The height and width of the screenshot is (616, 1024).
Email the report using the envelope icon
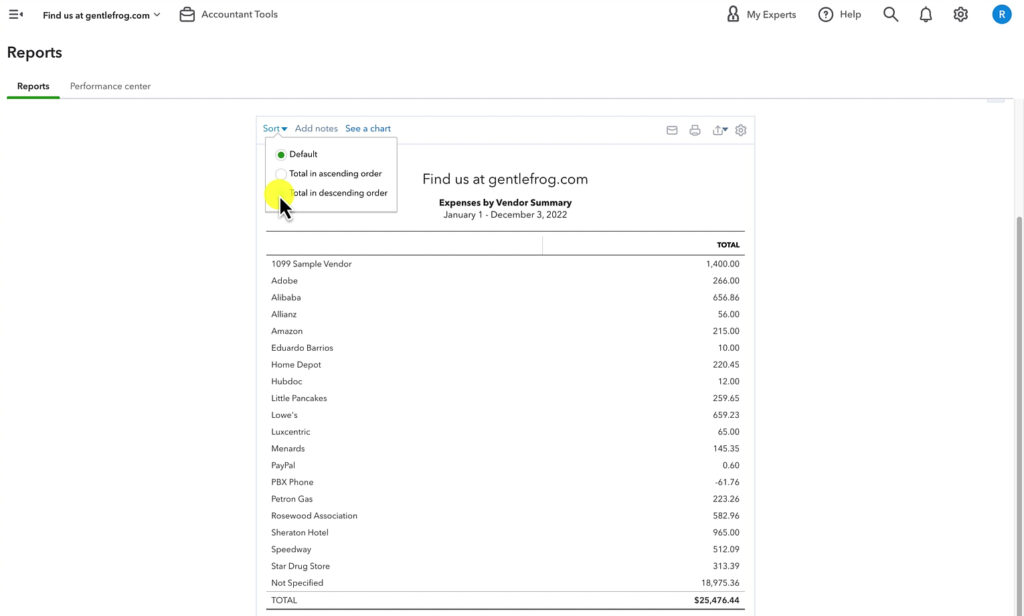[x=671, y=130]
